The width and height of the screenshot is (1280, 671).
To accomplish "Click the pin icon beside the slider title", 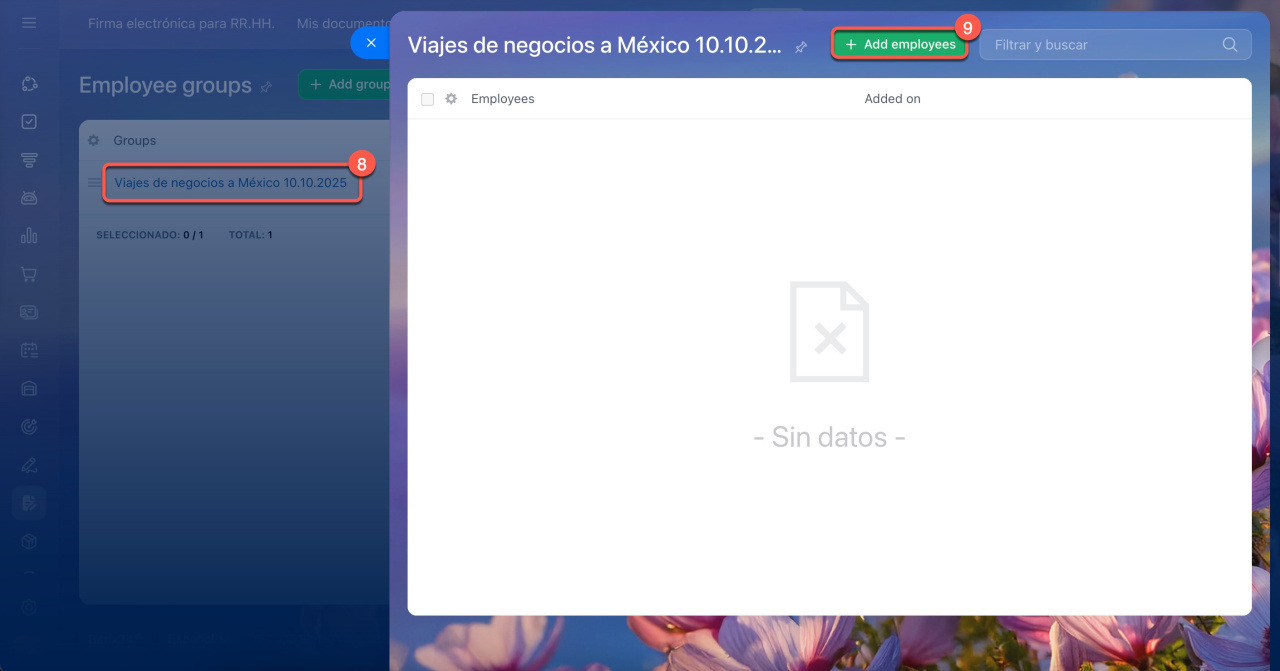I will (801, 47).
